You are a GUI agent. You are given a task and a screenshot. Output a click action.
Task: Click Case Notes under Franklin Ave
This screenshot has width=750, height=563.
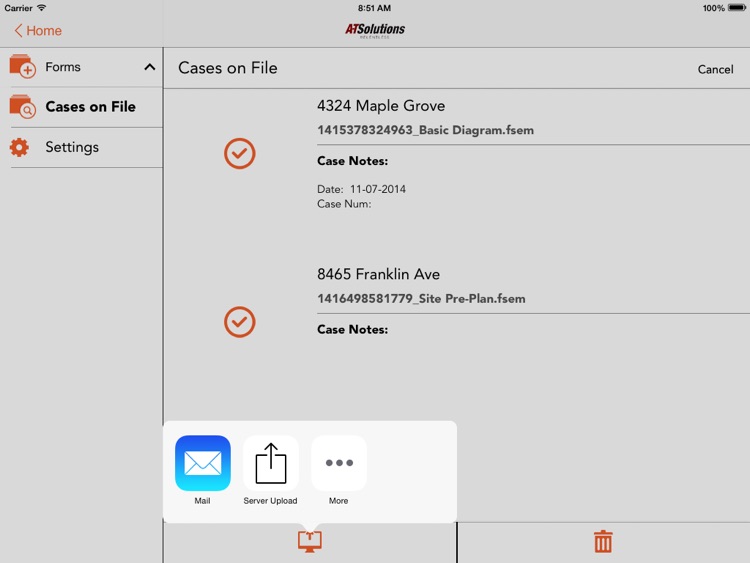pos(353,329)
